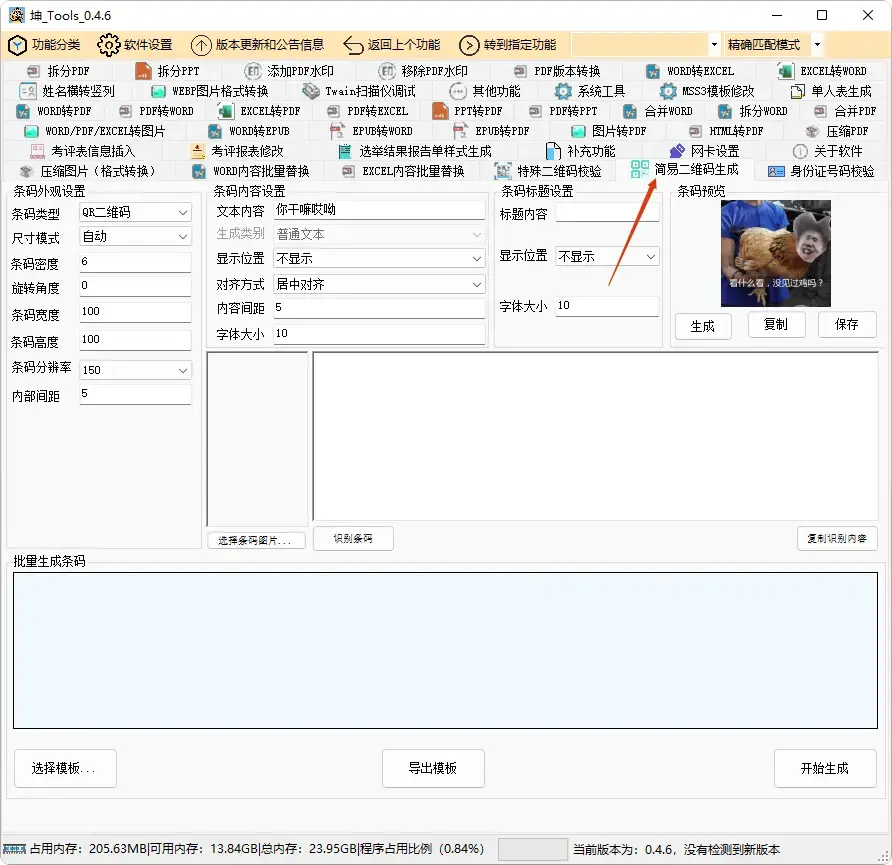Screen dimensions: 892x865
Task: Click the 复制 button in barcode preview
Action: (776, 325)
